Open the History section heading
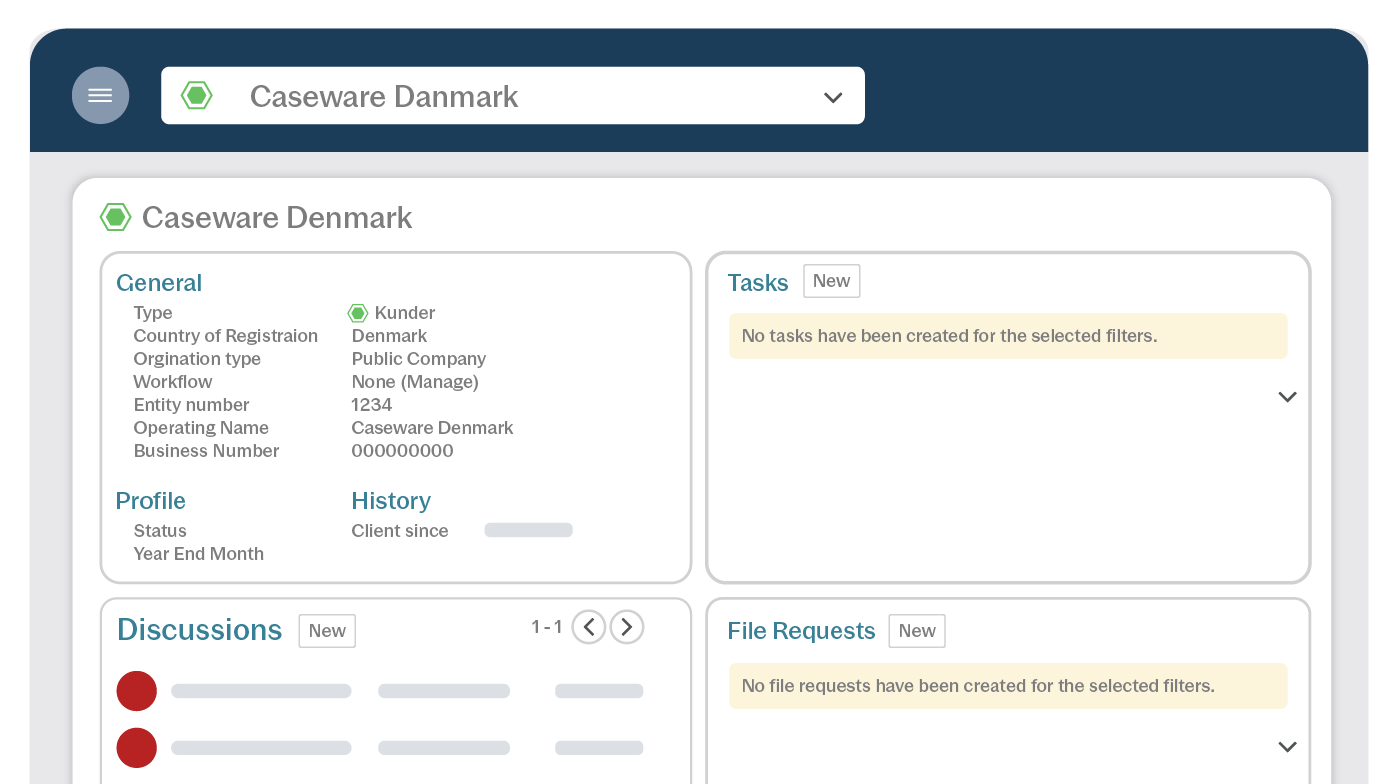This screenshot has width=1392, height=784. click(x=391, y=501)
